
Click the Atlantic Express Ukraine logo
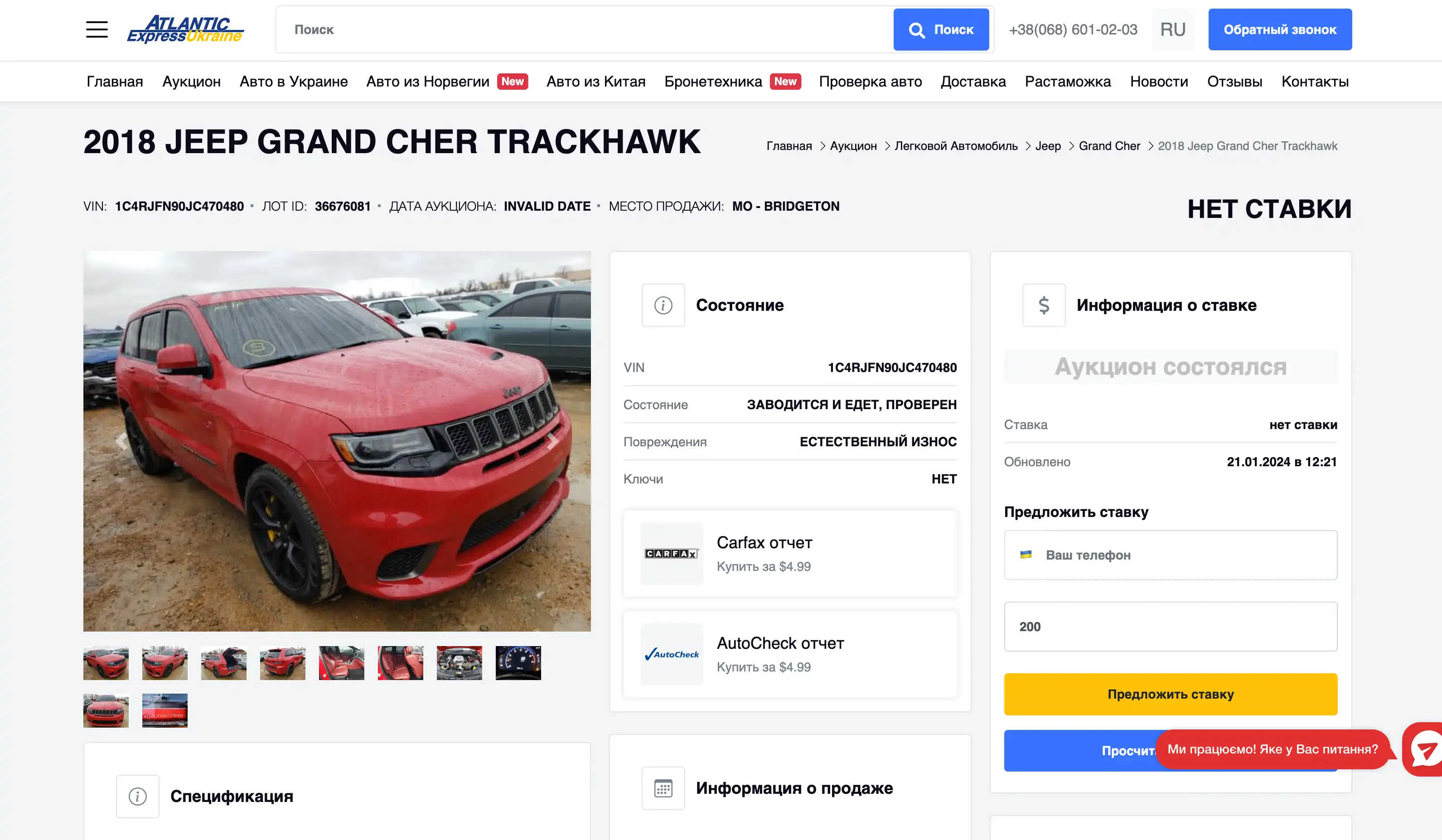(185, 29)
